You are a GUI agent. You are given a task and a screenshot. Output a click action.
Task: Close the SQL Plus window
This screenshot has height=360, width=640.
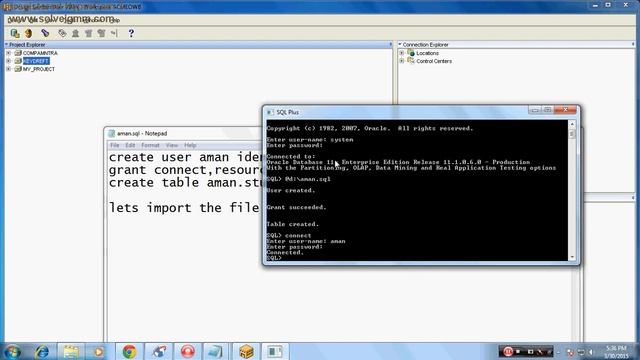tap(565, 110)
